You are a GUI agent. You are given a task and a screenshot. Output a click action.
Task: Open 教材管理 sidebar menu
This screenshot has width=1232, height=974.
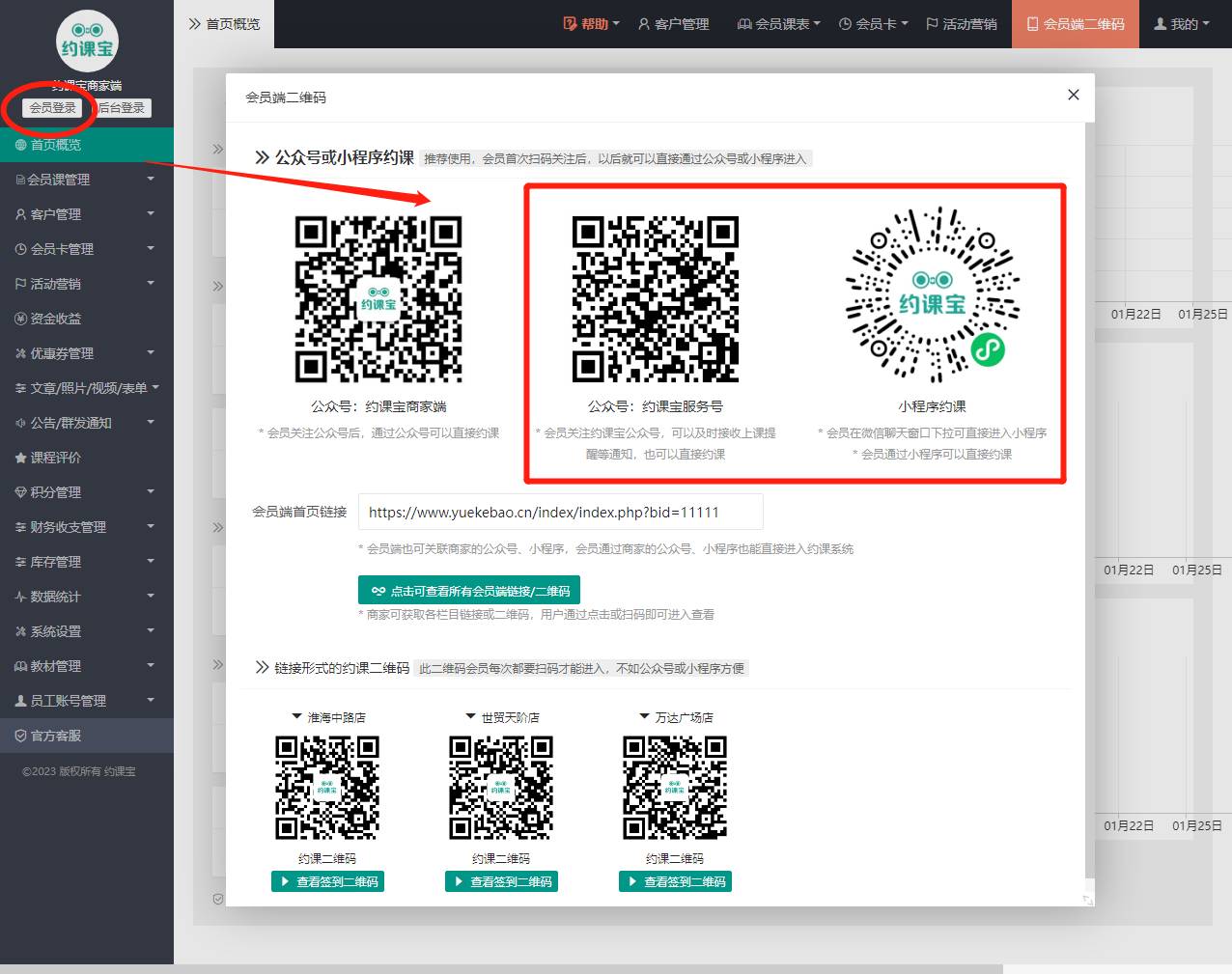tap(87, 666)
